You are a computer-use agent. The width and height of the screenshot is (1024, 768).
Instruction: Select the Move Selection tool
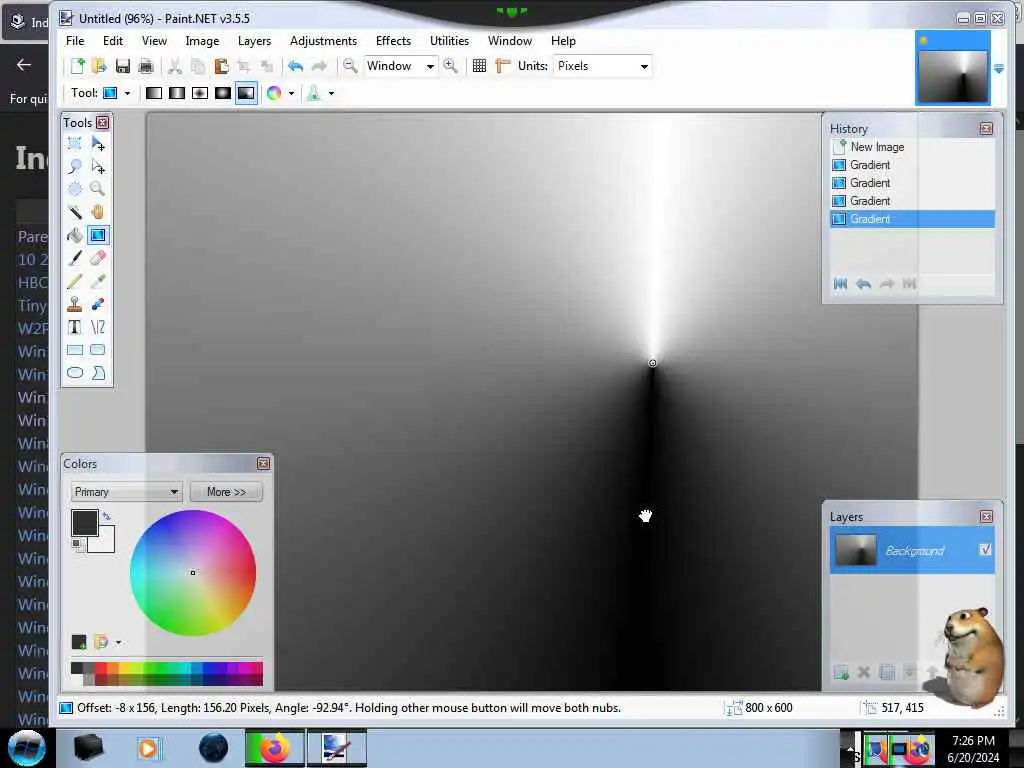pos(98,166)
